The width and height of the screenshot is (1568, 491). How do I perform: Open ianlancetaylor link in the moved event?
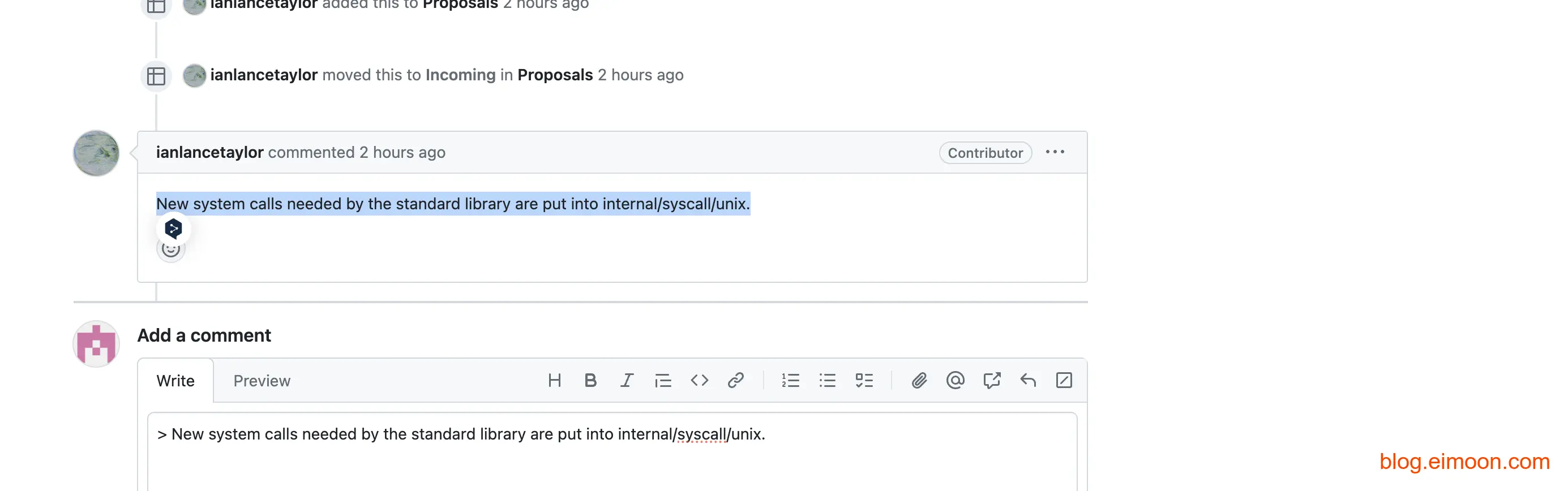point(264,75)
